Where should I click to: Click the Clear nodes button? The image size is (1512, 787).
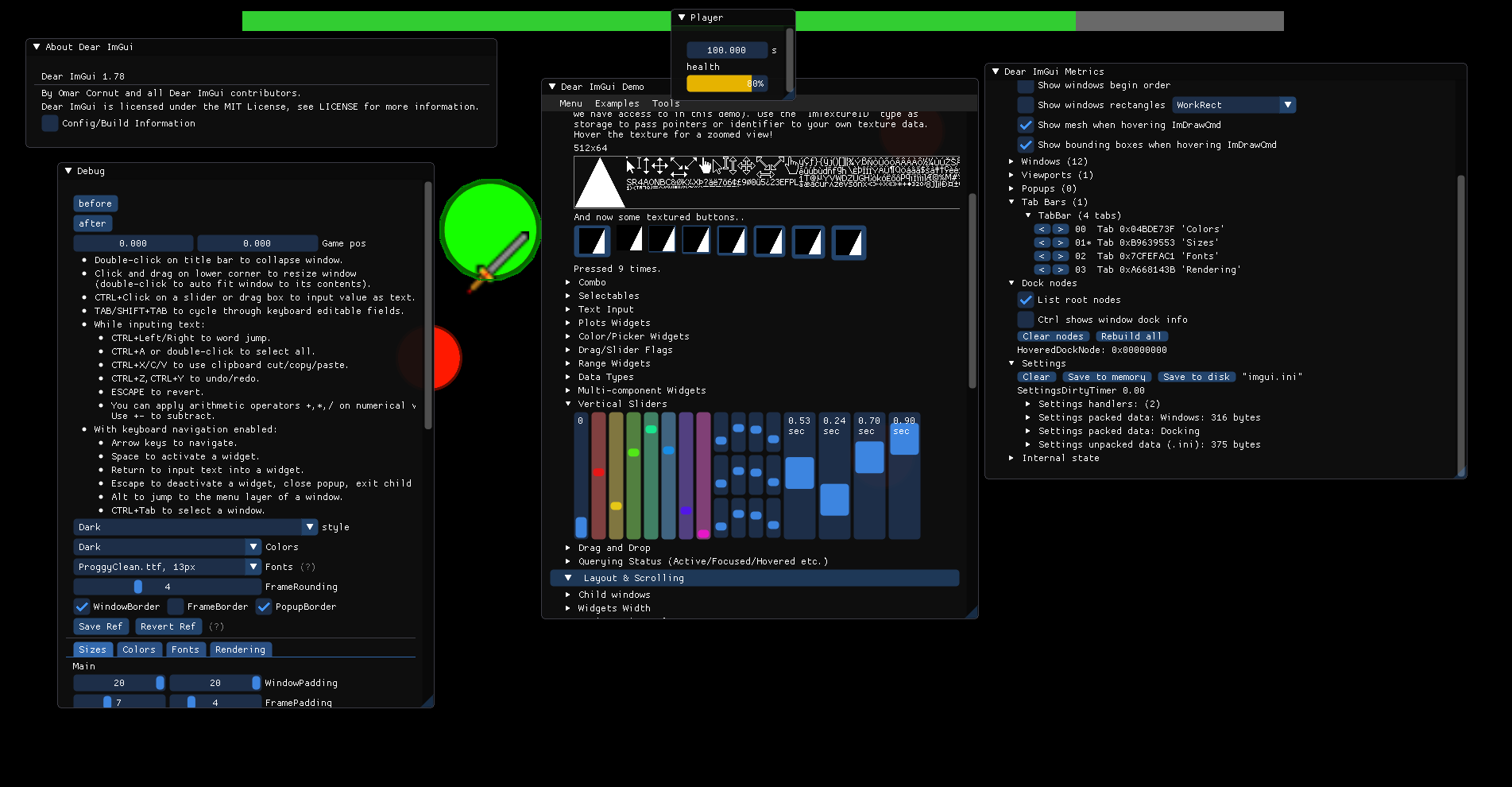pyautogui.click(x=1053, y=336)
